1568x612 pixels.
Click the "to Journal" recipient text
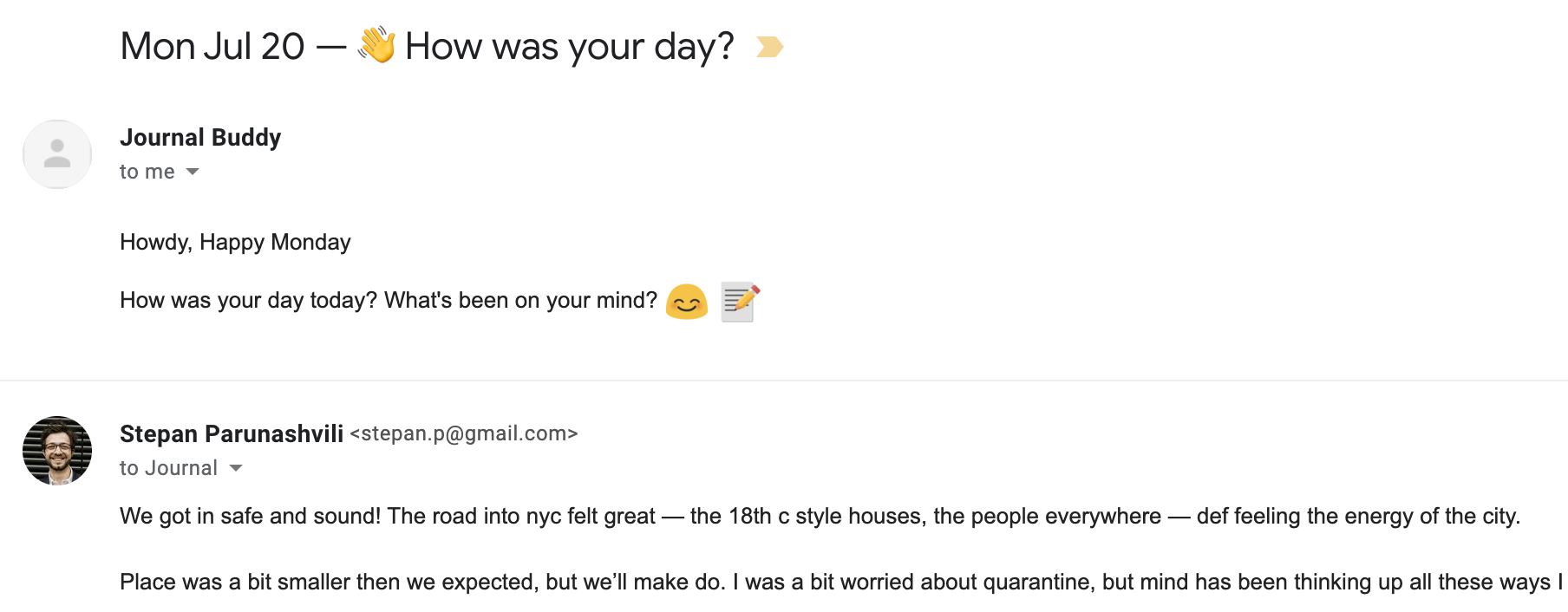pyautogui.click(x=168, y=468)
